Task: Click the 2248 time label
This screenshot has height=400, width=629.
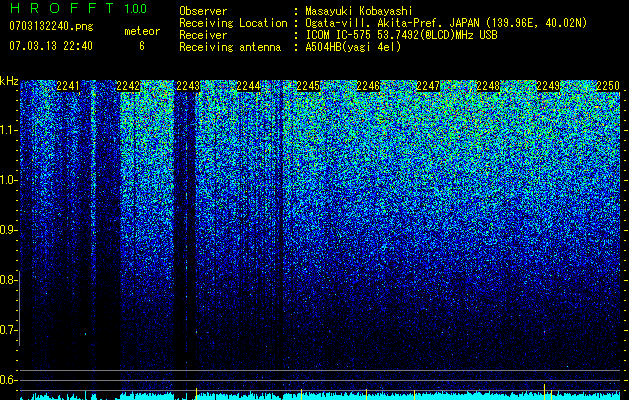Action: point(488,86)
